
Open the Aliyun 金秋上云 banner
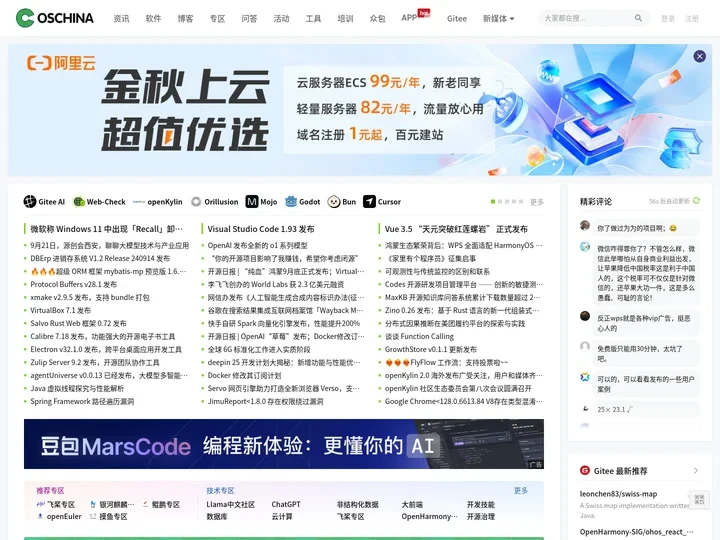360,110
